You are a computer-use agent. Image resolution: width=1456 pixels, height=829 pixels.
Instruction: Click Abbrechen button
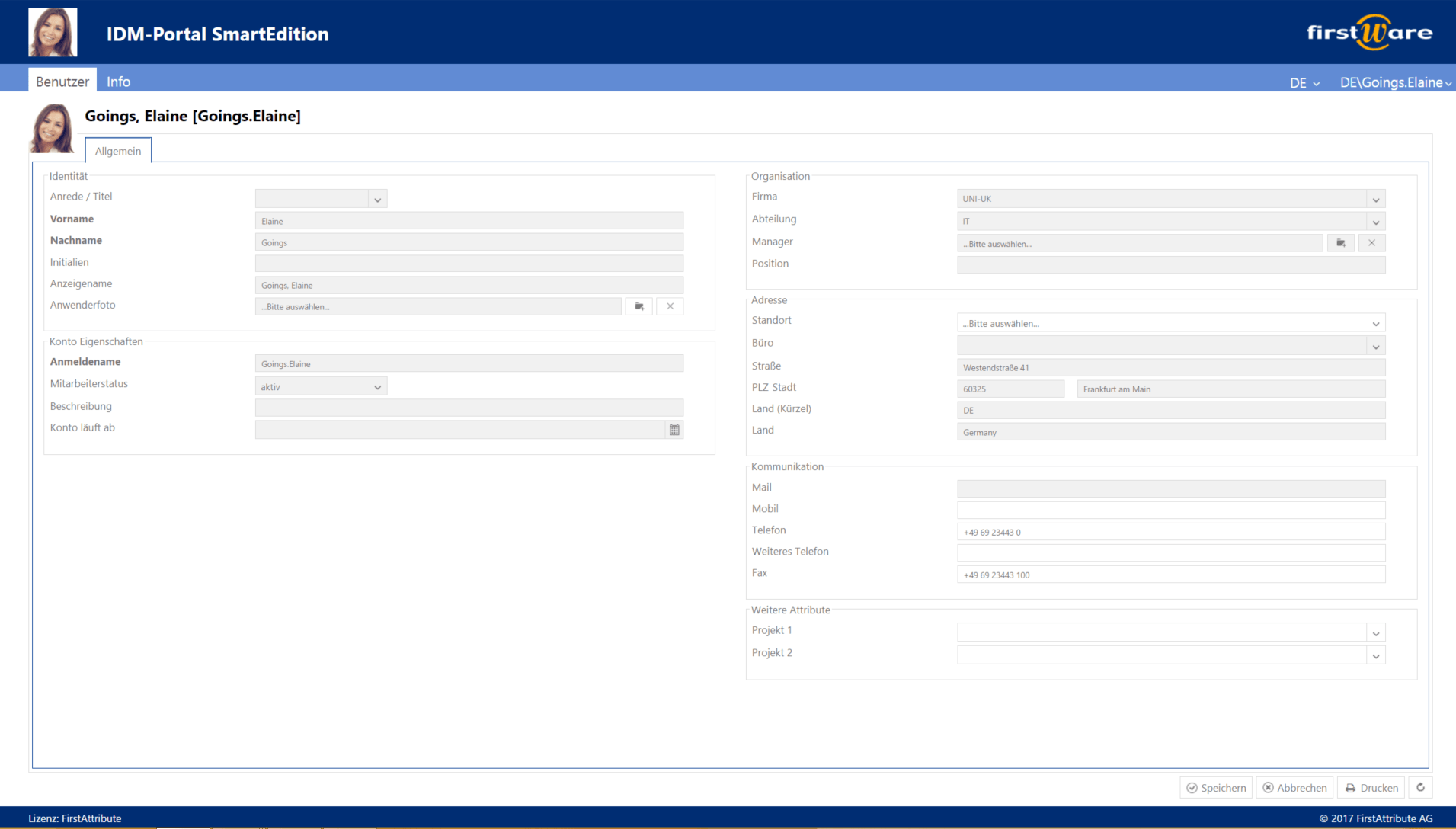tap(1294, 787)
